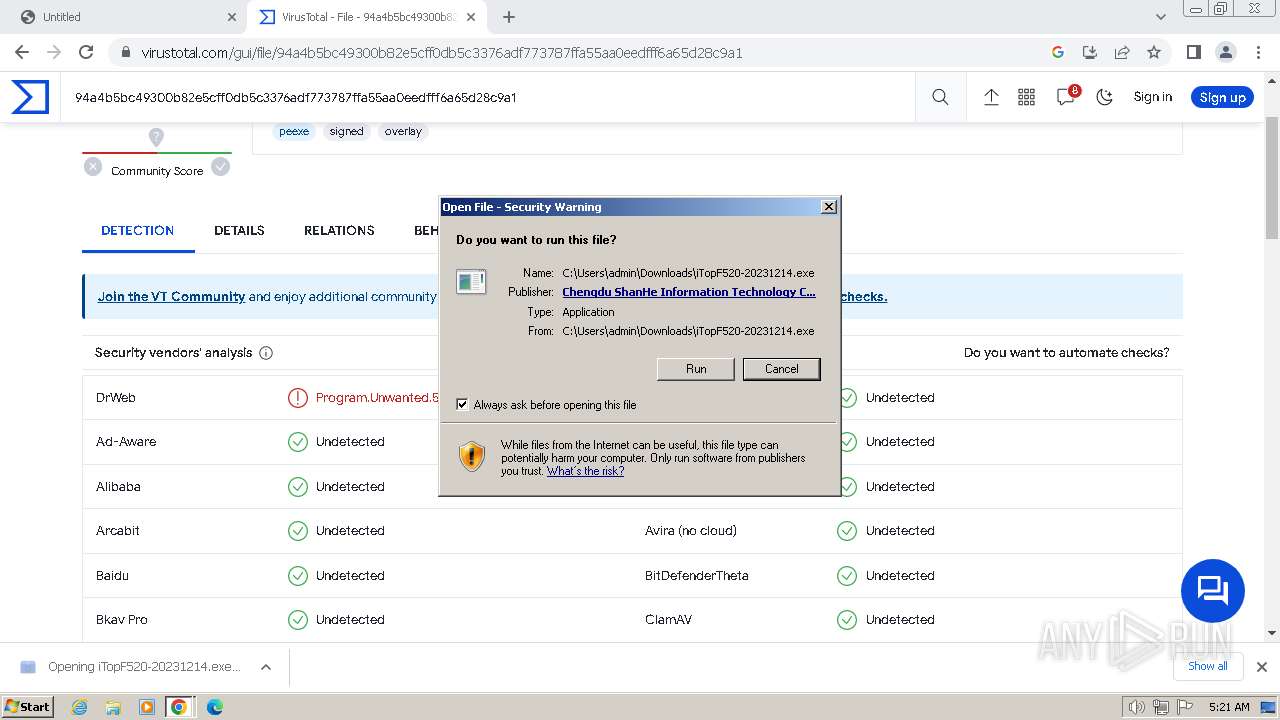Open Internet Explorer from taskbar
The image size is (1280, 720).
click(79, 707)
